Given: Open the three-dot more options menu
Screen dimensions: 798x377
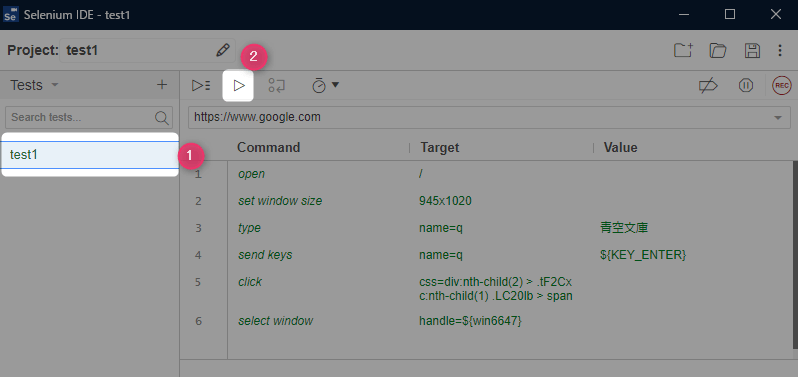Looking at the screenshot, I should (780, 50).
